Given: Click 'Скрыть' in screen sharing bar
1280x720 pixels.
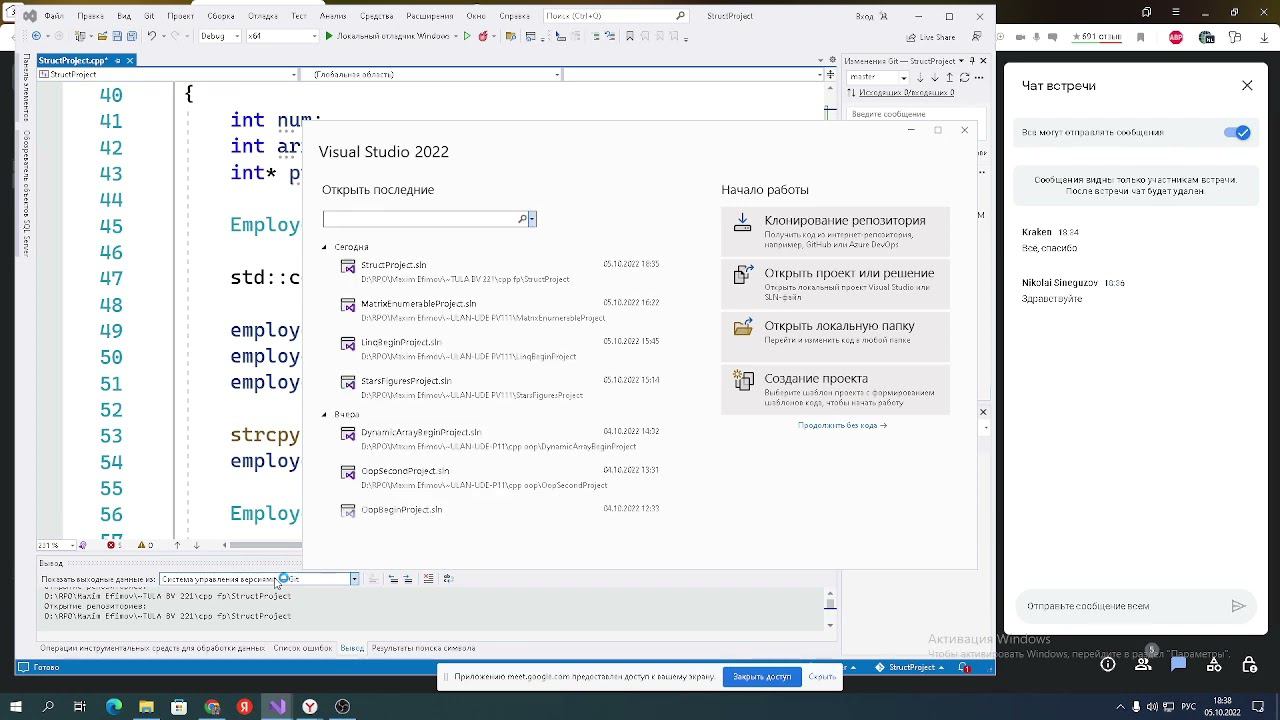Looking at the screenshot, I should 822,677.
